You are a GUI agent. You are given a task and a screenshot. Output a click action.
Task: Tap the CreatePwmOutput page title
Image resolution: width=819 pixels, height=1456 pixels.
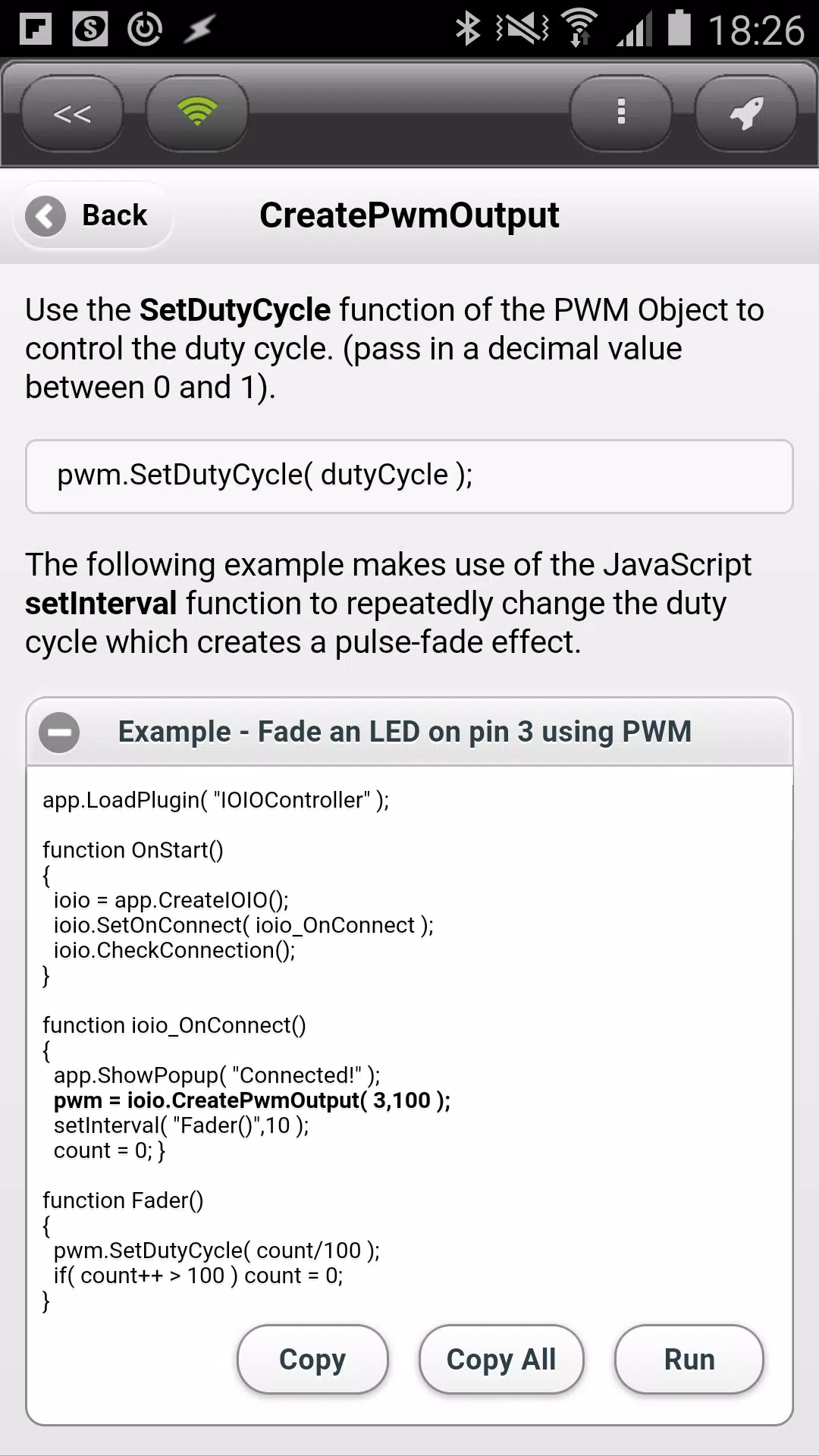(x=409, y=215)
